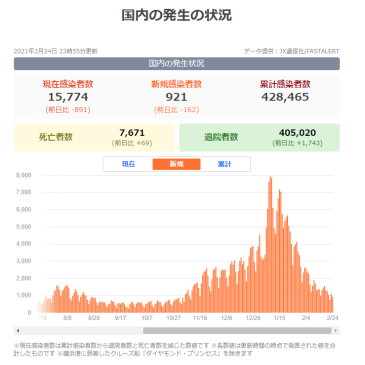Click the 現在感染者数 15,774 figure
Image resolution: width=365 pixels, height=365 pixels.
point(68,97)
